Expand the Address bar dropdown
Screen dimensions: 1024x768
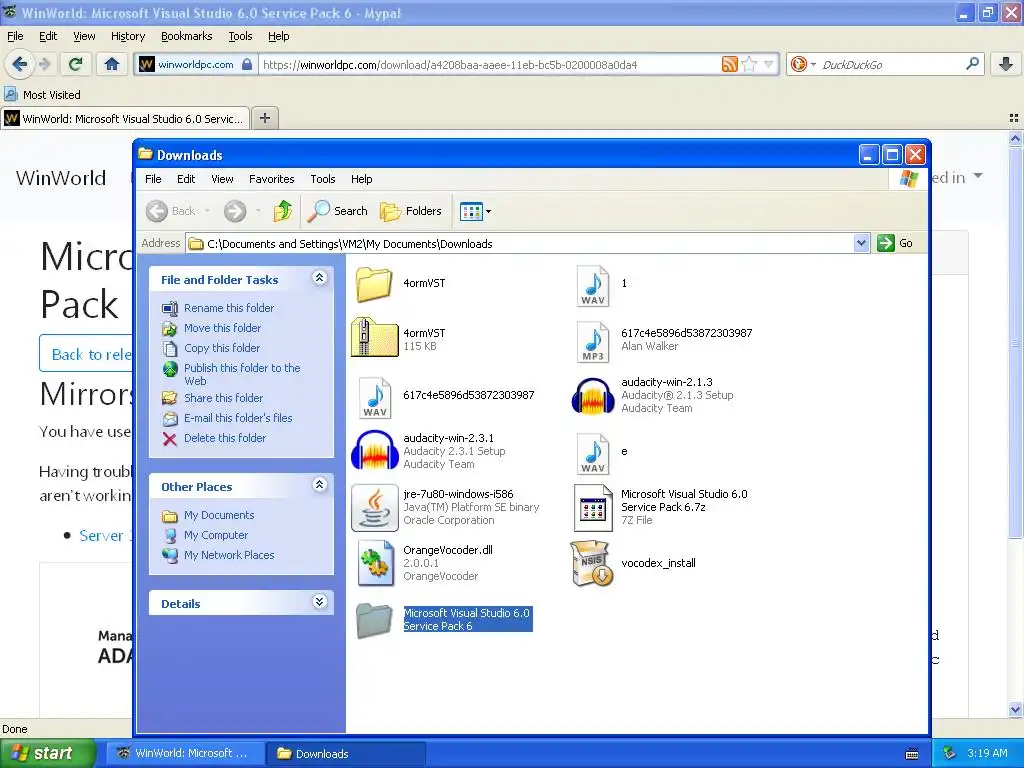(x=861, y=244)
